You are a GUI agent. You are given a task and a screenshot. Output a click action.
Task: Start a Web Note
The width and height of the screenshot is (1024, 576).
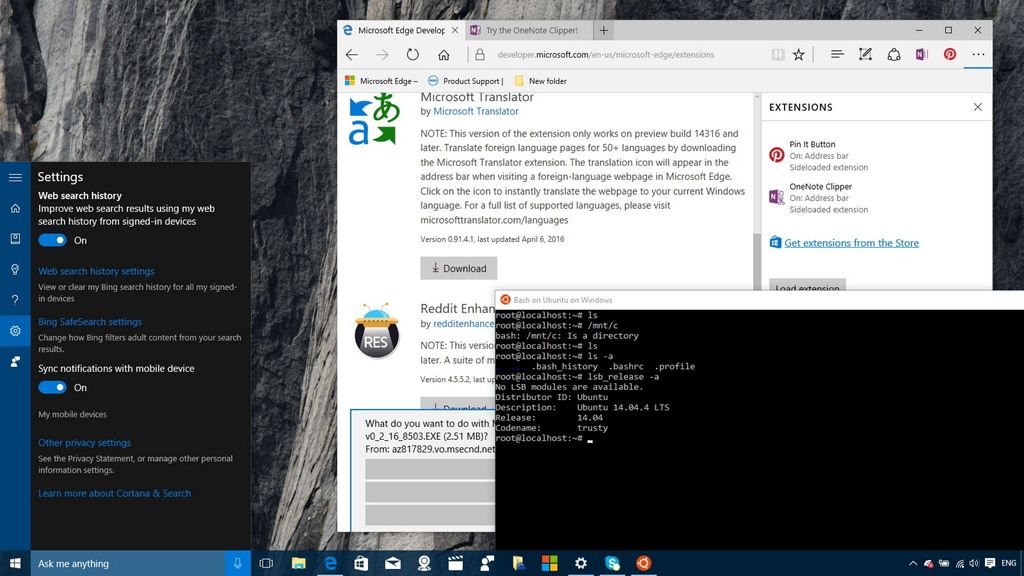tap(865, 54)
